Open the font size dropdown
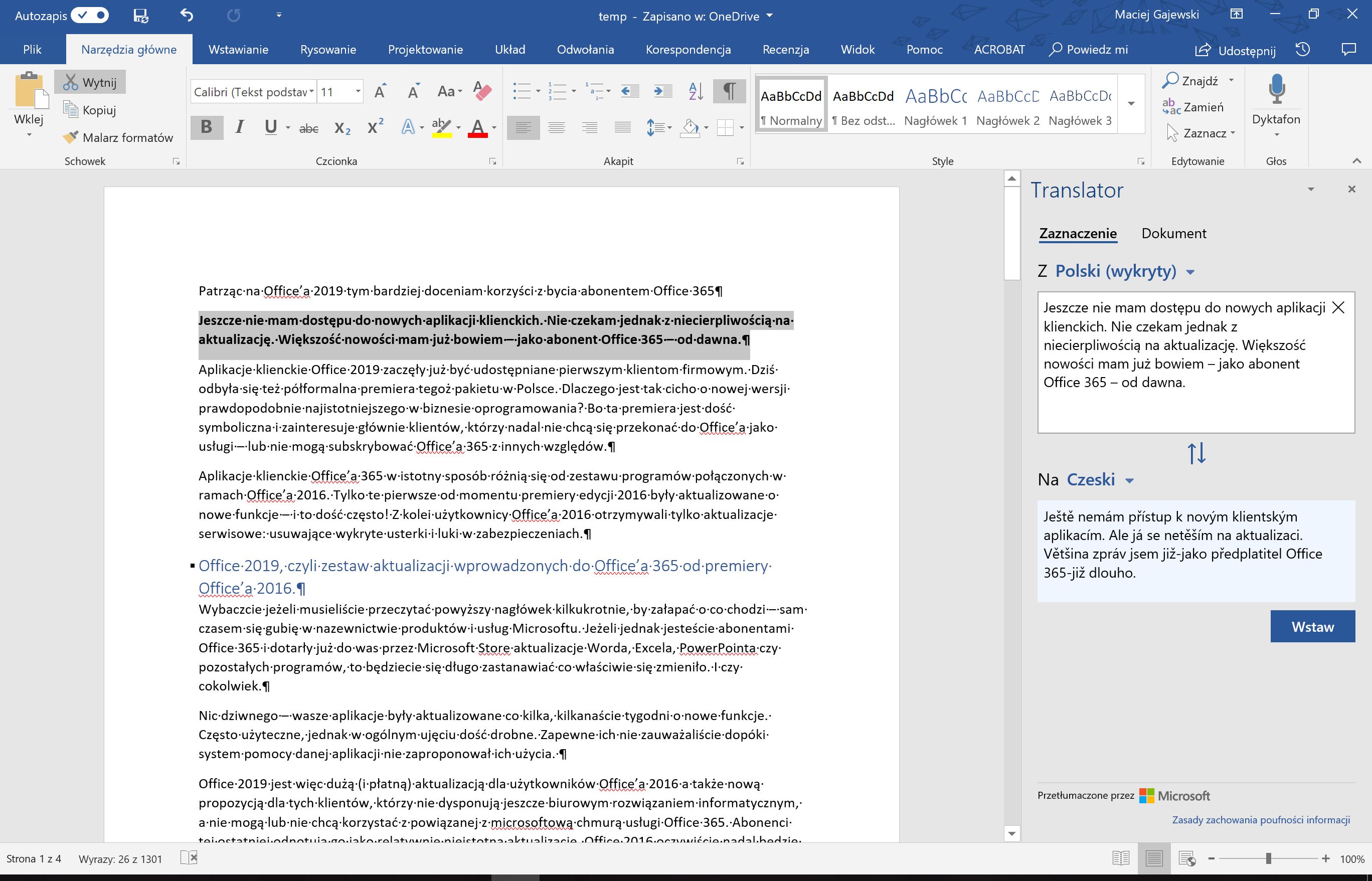The image size is (1372, 881). pos(358,92)
